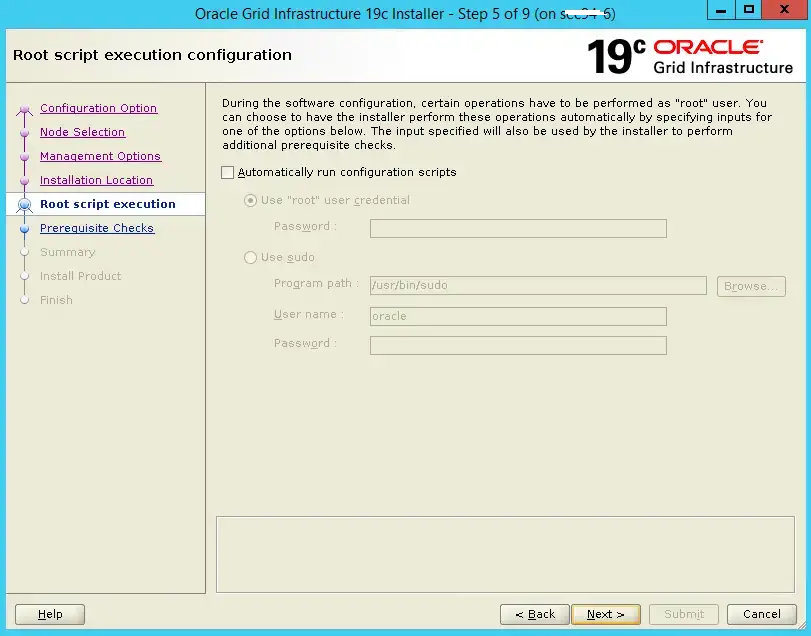Viewport: 811px width, 636px height.
Task: Open the Prerequisite Checks step
Action: (97, 228)
